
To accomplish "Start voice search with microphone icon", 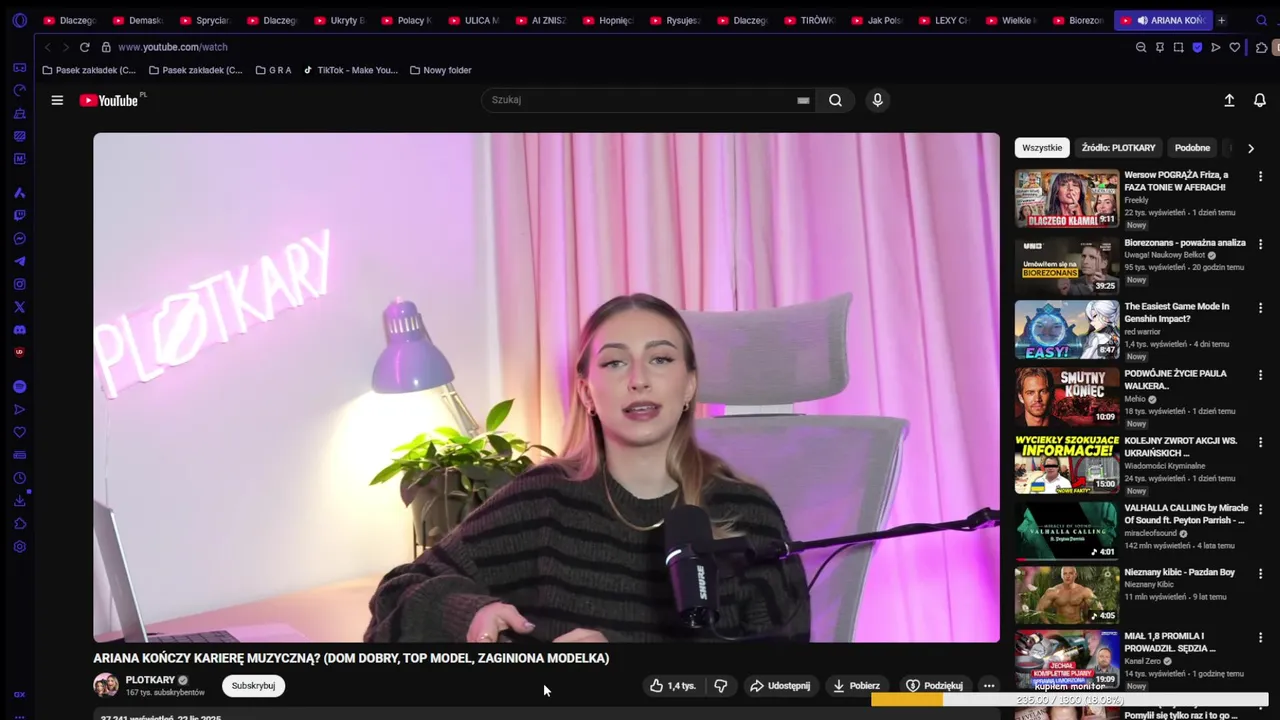I will (877, 100).
